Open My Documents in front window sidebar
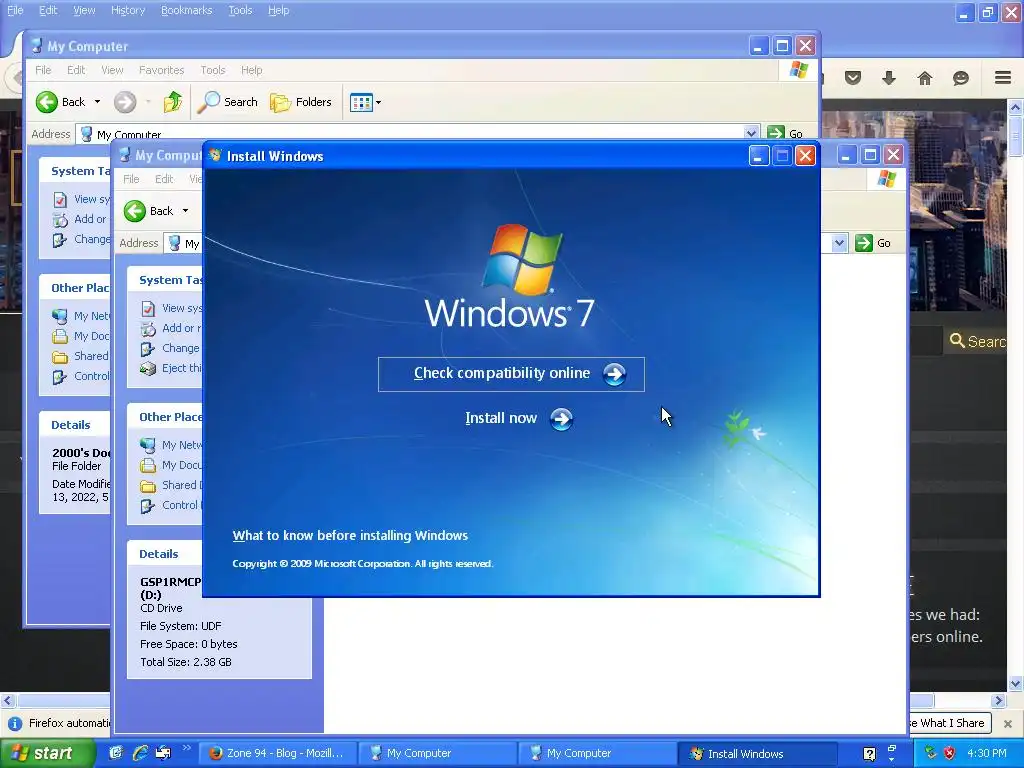The height and width of the screenshot is (768, 1024). point(182,465)
